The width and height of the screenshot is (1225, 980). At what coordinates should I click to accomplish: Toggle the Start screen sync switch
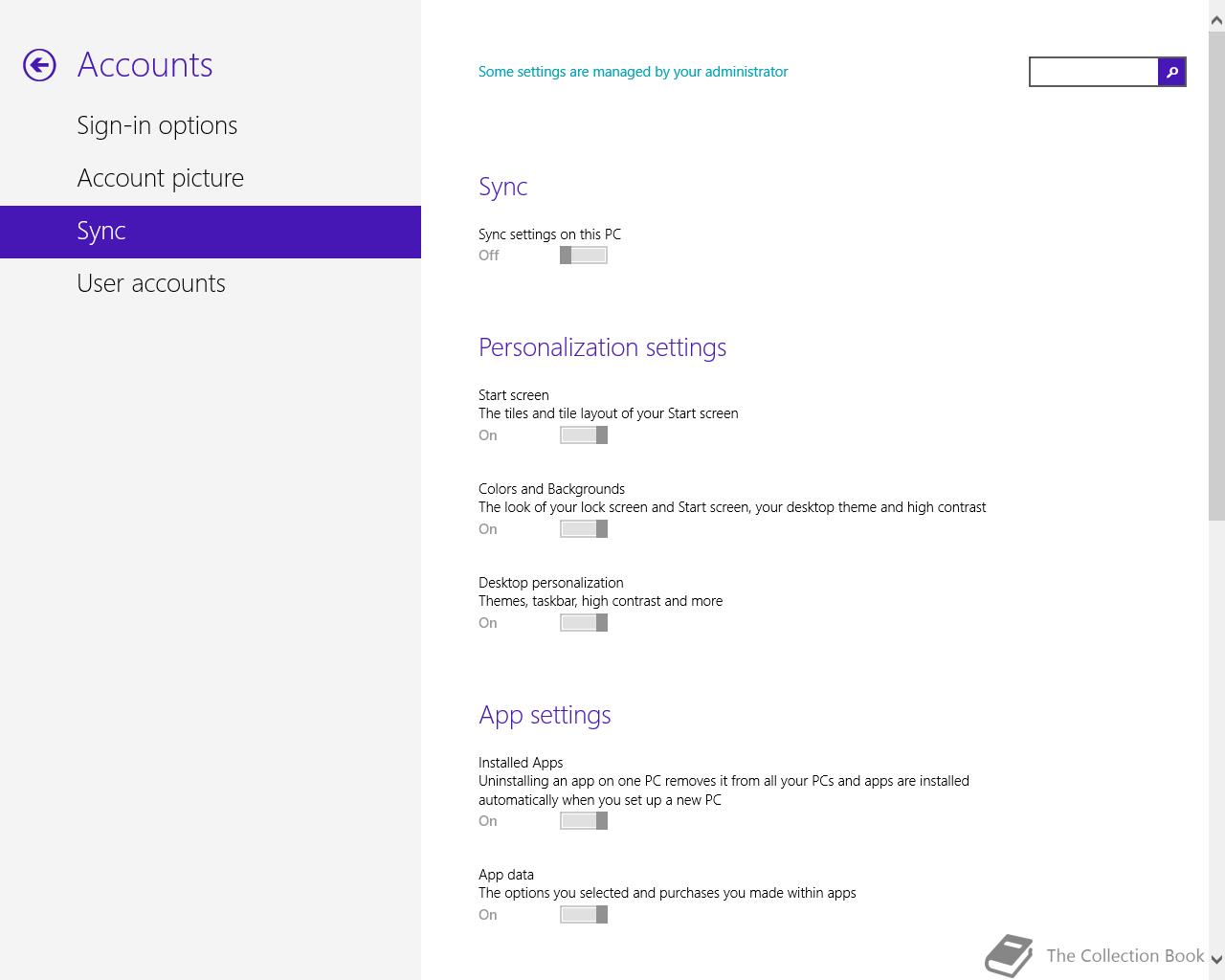(x=584, y=434)
